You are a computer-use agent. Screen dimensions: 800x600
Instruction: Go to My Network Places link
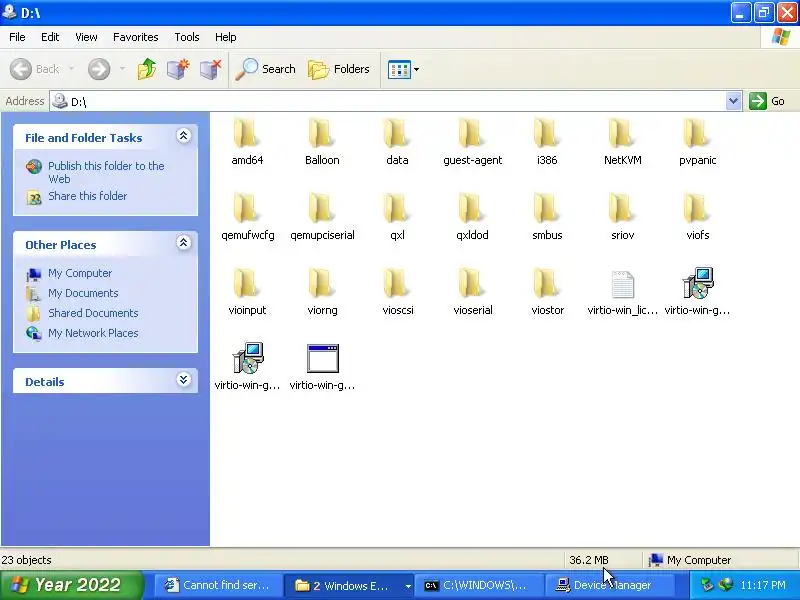pyautogui.click(x=93, y=333)
